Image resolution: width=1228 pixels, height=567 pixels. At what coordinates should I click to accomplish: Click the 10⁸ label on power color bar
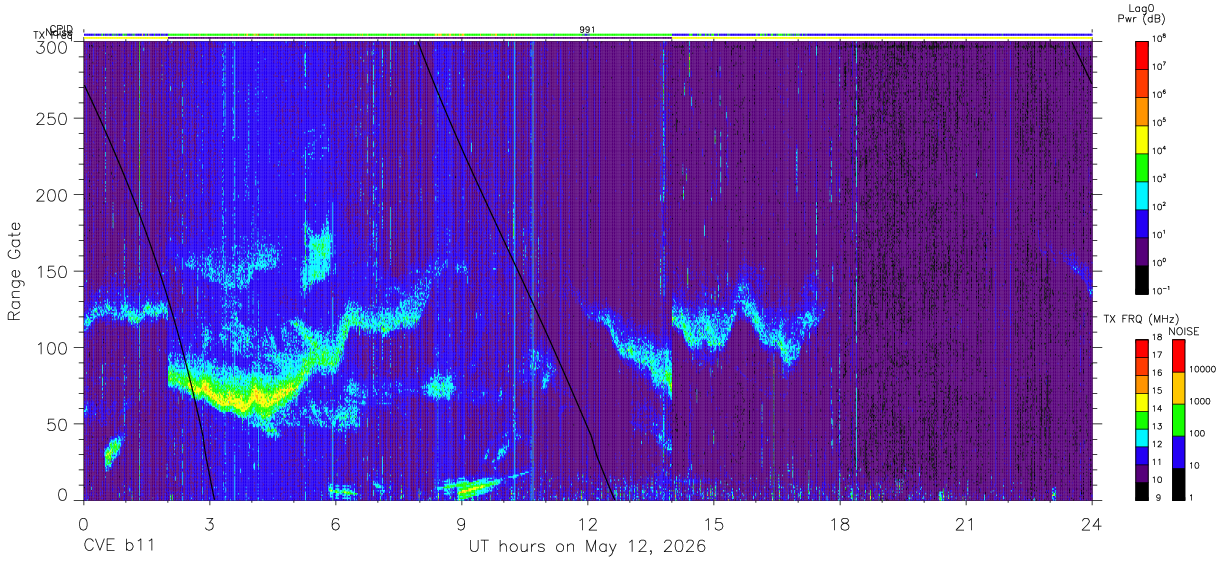click(x=1159, y=38)
